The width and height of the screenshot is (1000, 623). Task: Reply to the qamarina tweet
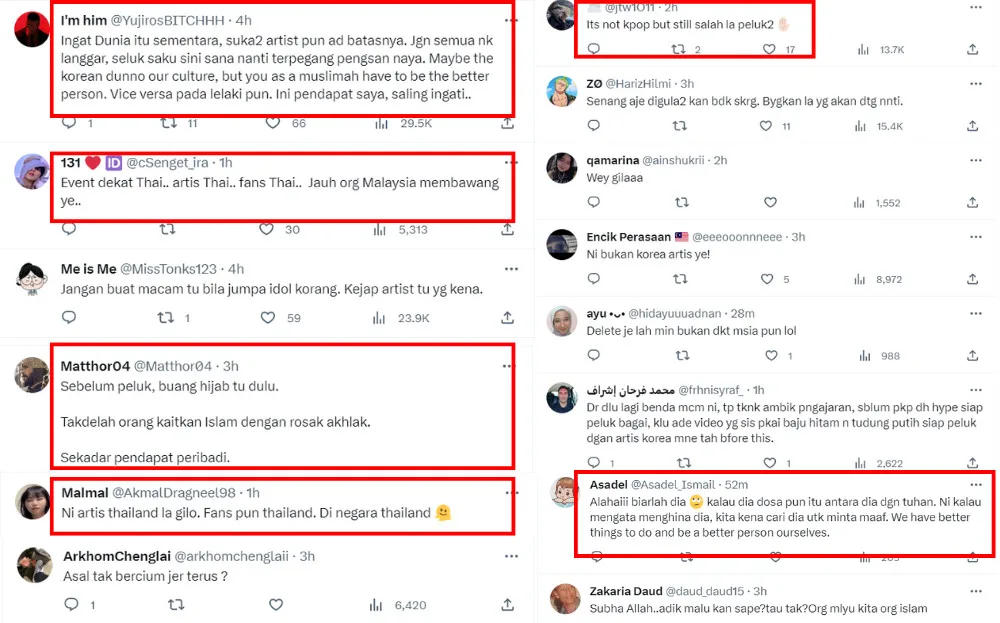tap(593, 203)
